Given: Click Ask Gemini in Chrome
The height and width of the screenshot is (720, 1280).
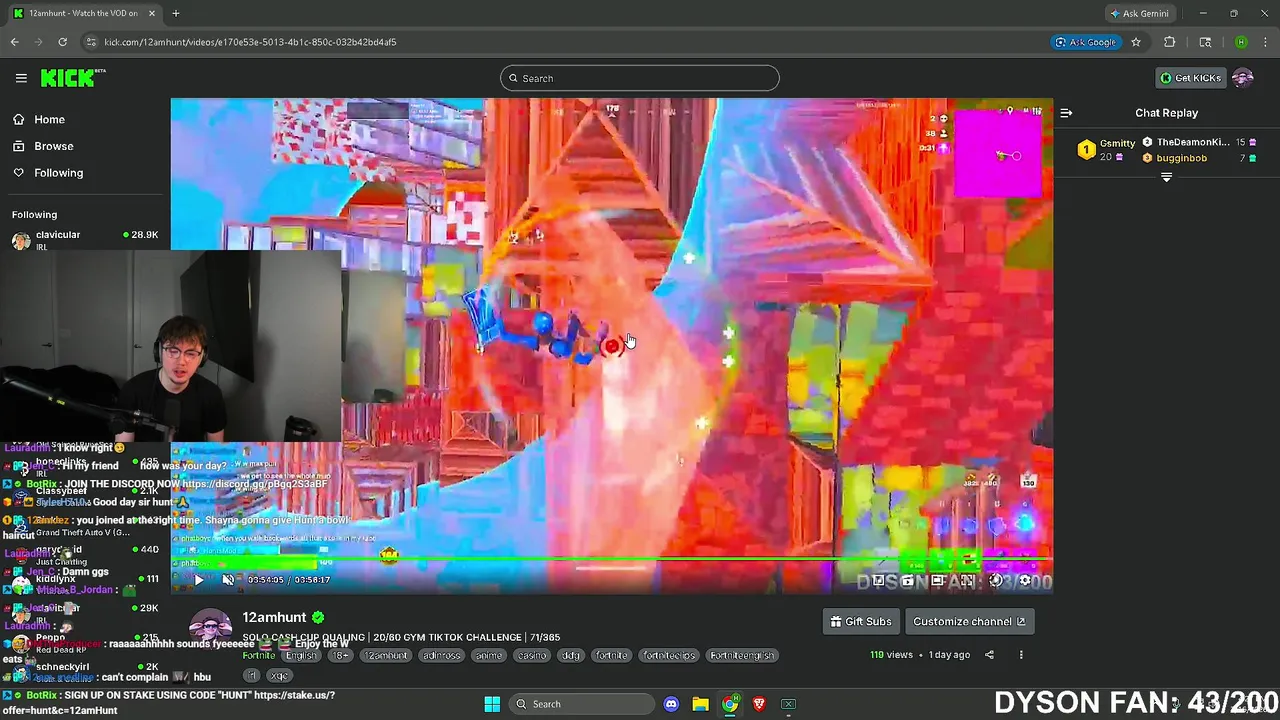Looking at the screenshot, I should 1139,13.
